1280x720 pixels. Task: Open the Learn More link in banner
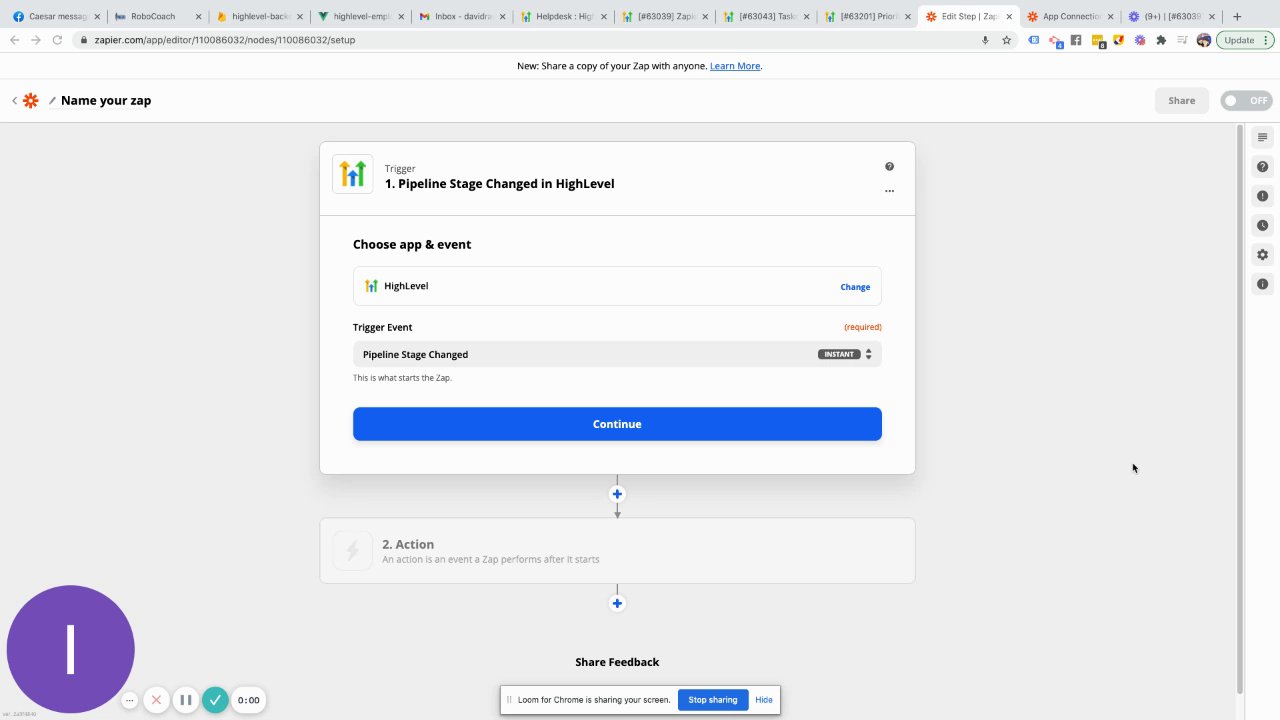[735, 66]
